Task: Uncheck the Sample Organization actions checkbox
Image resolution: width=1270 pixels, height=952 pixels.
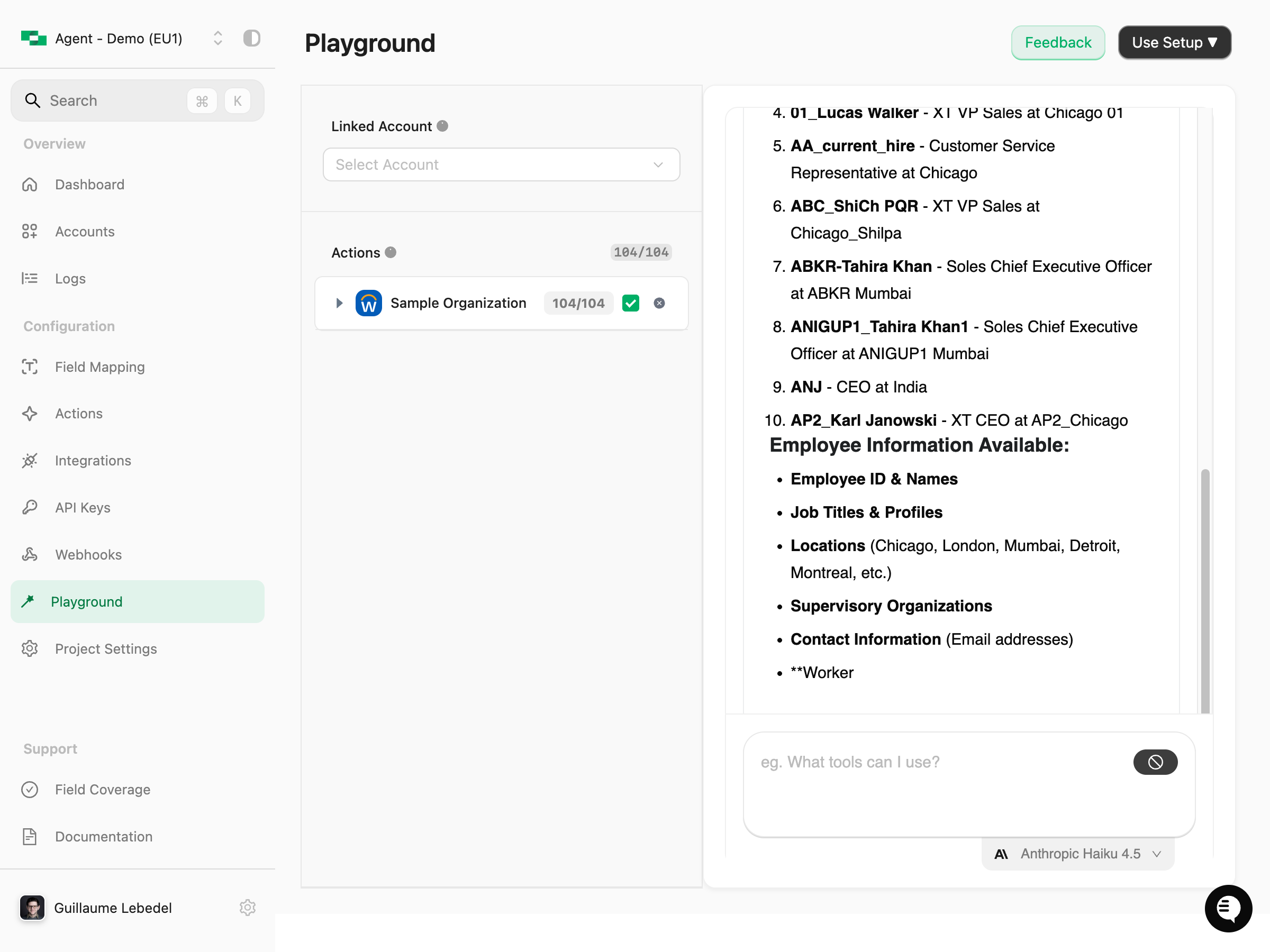Action: click(630, 303)
